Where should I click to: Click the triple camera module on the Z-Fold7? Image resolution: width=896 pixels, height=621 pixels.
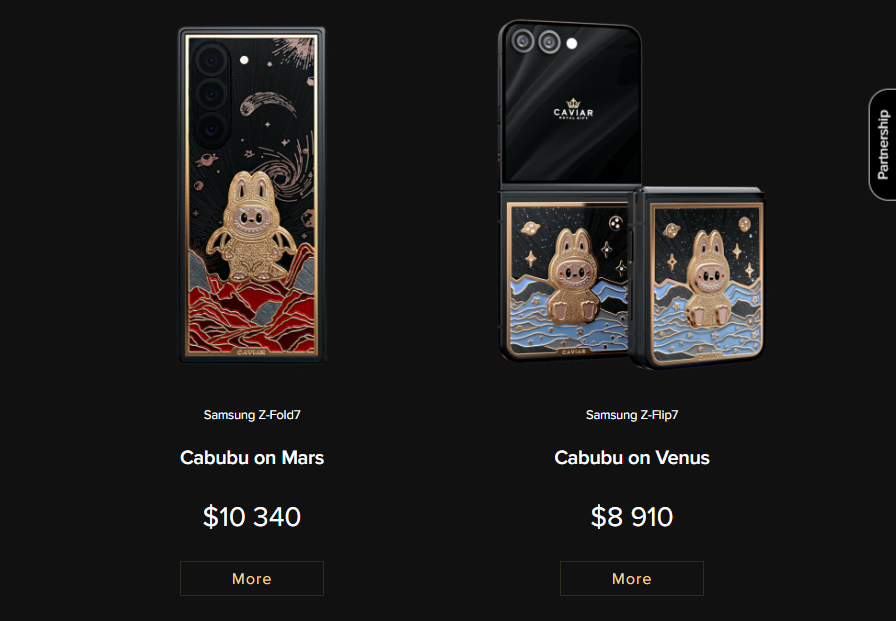coord(211,94)
